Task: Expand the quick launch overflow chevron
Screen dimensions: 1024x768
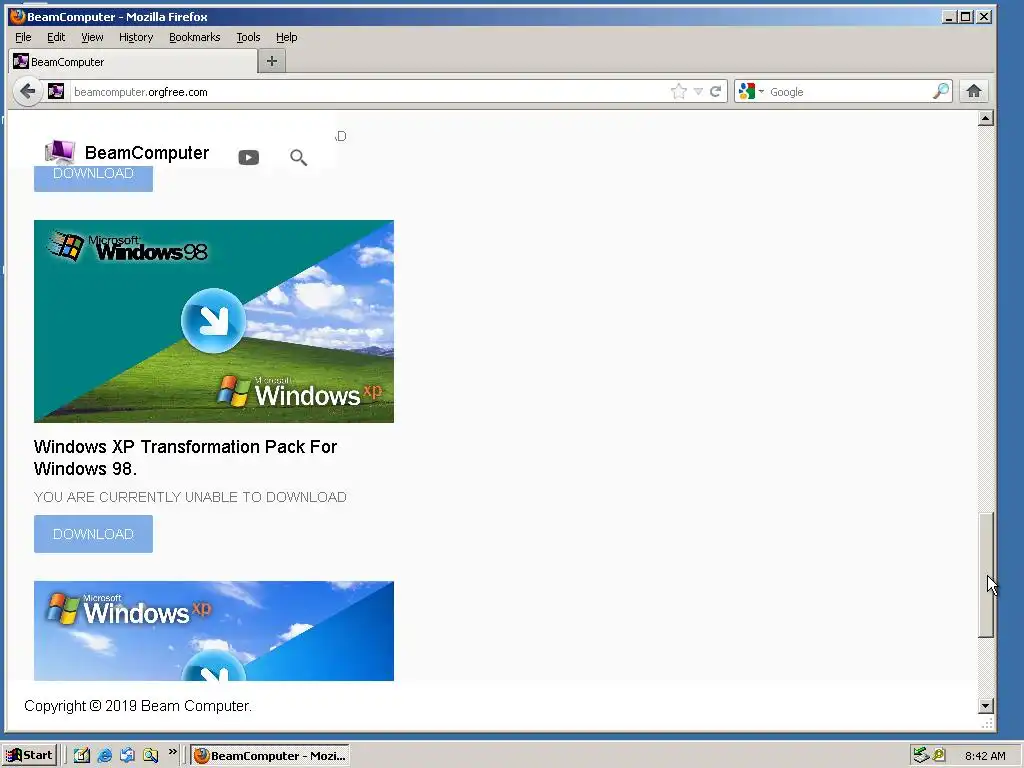Action: pos(172,752)
